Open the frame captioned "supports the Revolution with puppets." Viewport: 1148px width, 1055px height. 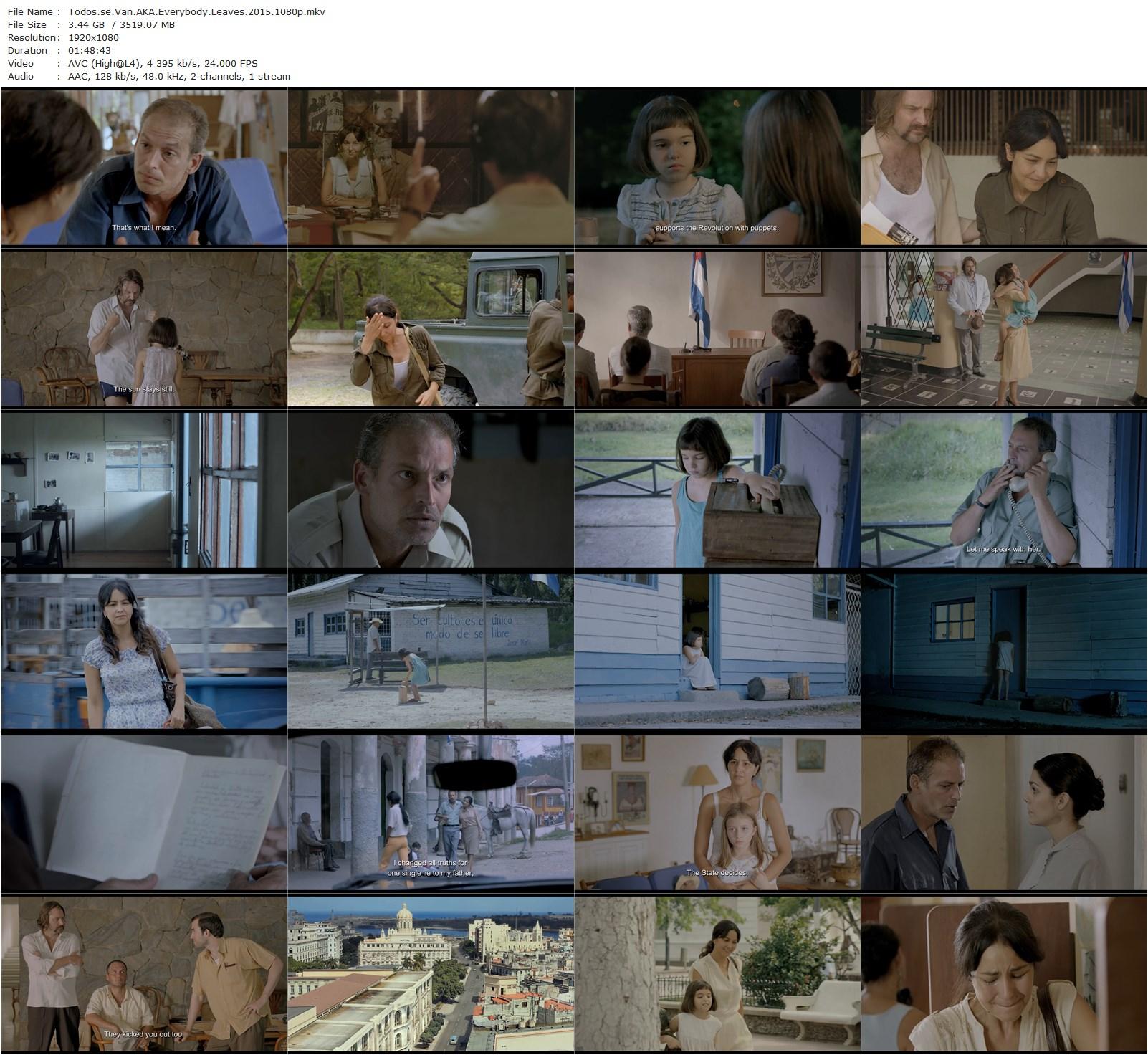click(717, 166)
